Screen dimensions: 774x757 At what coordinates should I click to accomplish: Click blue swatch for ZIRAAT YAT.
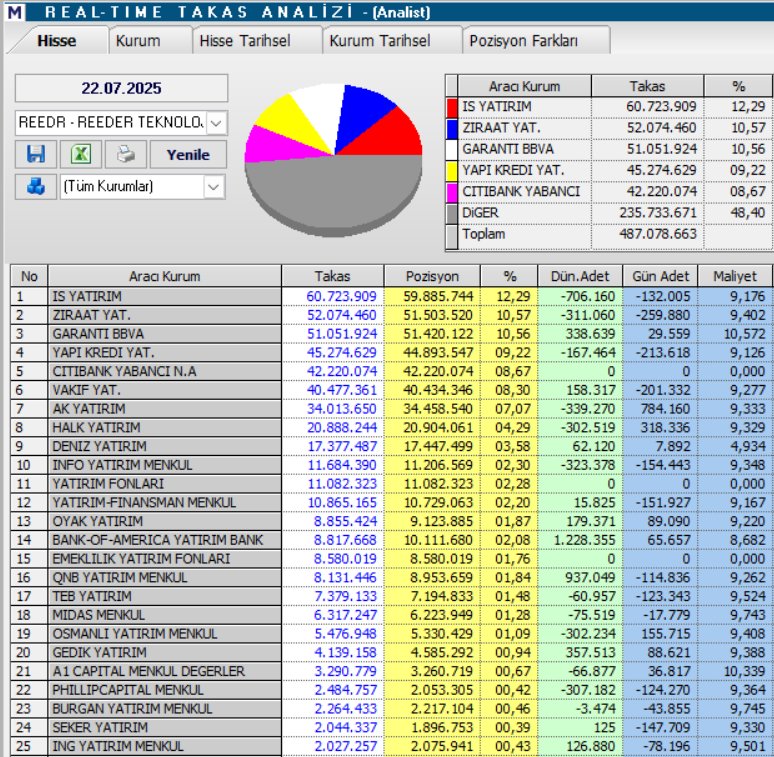coord(452,129)
